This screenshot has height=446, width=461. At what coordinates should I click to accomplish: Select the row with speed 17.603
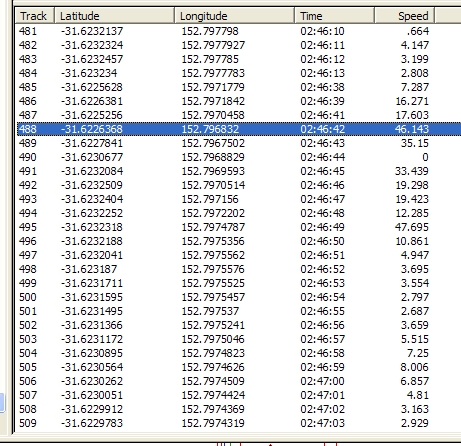[239, 115]
